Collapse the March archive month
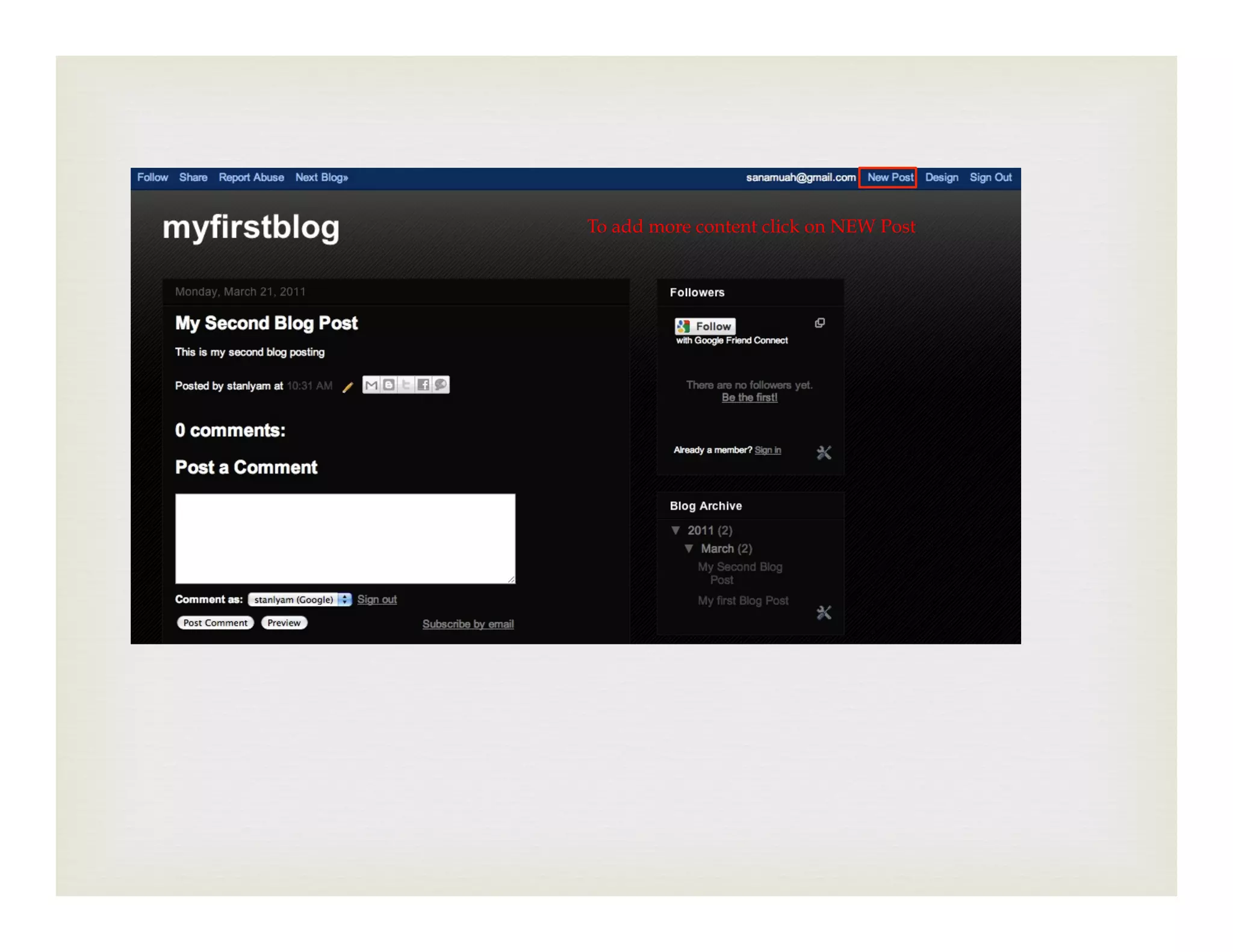 point(689,548)
